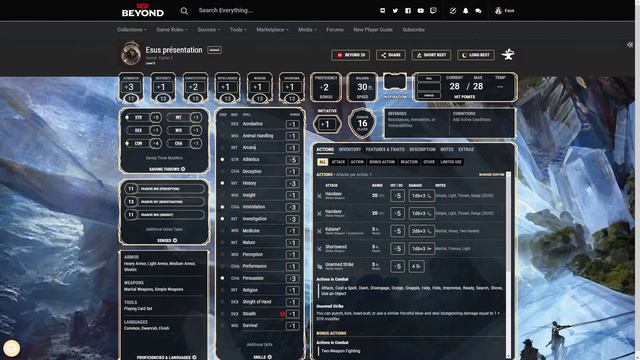
Task: Toggle Arcana skill proficiency dot
Action: coord(222,148)
